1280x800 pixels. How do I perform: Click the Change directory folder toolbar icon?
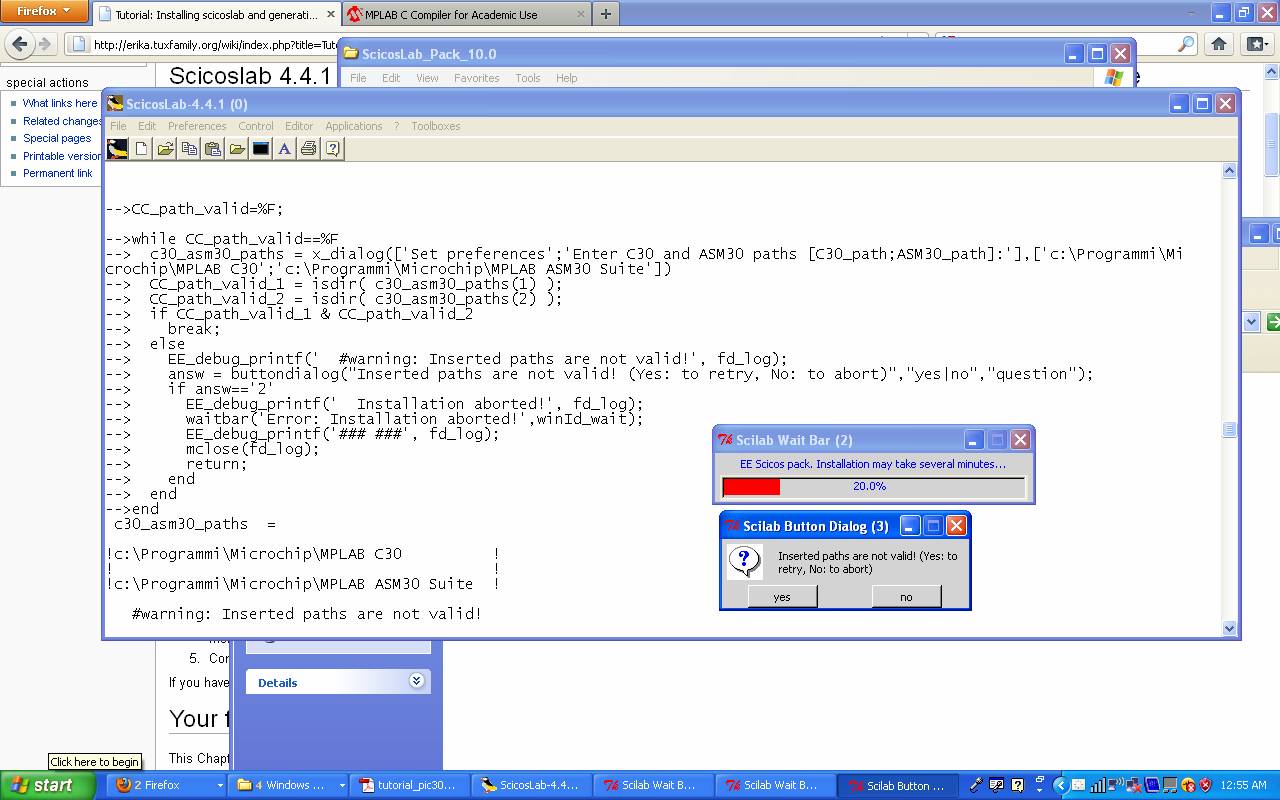237,149
